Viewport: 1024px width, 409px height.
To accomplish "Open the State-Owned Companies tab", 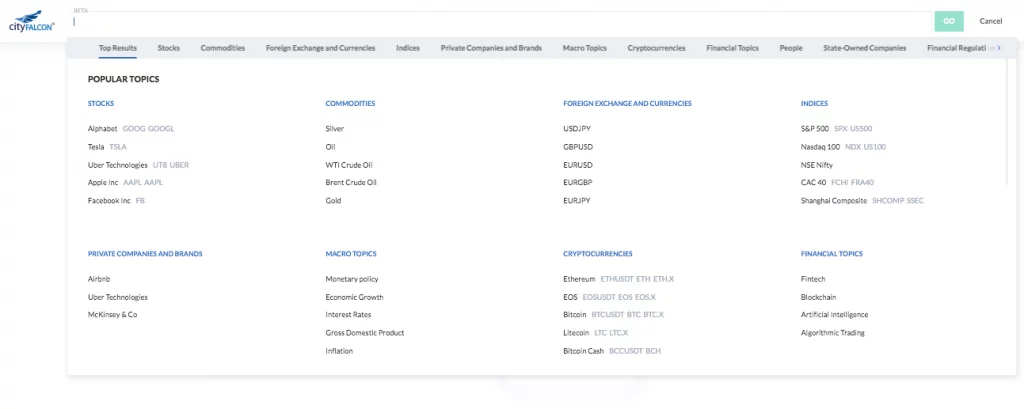I will (865, 48).
